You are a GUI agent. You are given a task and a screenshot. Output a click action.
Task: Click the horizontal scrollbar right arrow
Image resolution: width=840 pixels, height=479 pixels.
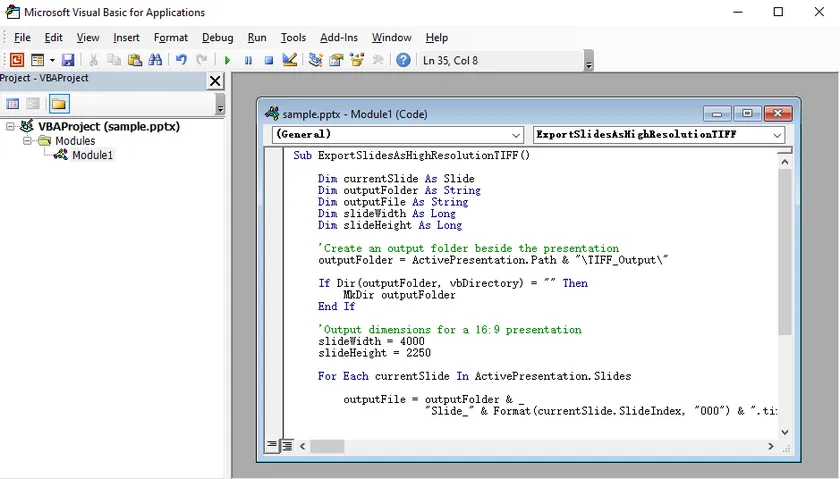click(771, 446)
